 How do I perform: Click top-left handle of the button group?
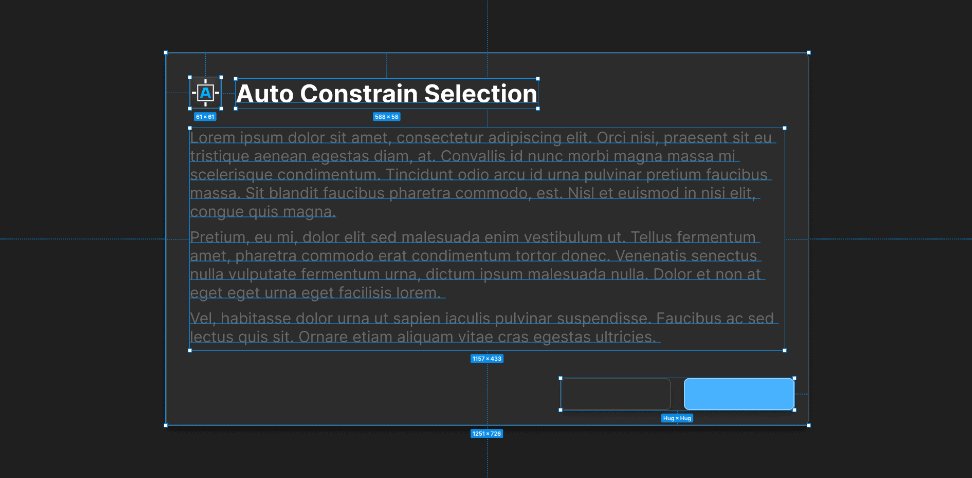pos(561,379)
